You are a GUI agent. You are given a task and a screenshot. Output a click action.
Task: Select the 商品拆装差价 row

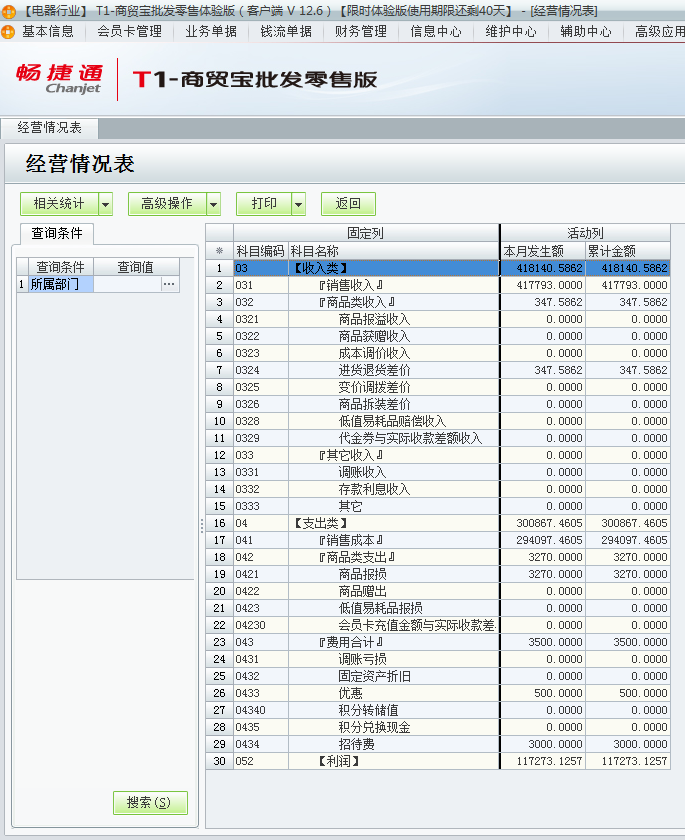(x=438, y=404)
